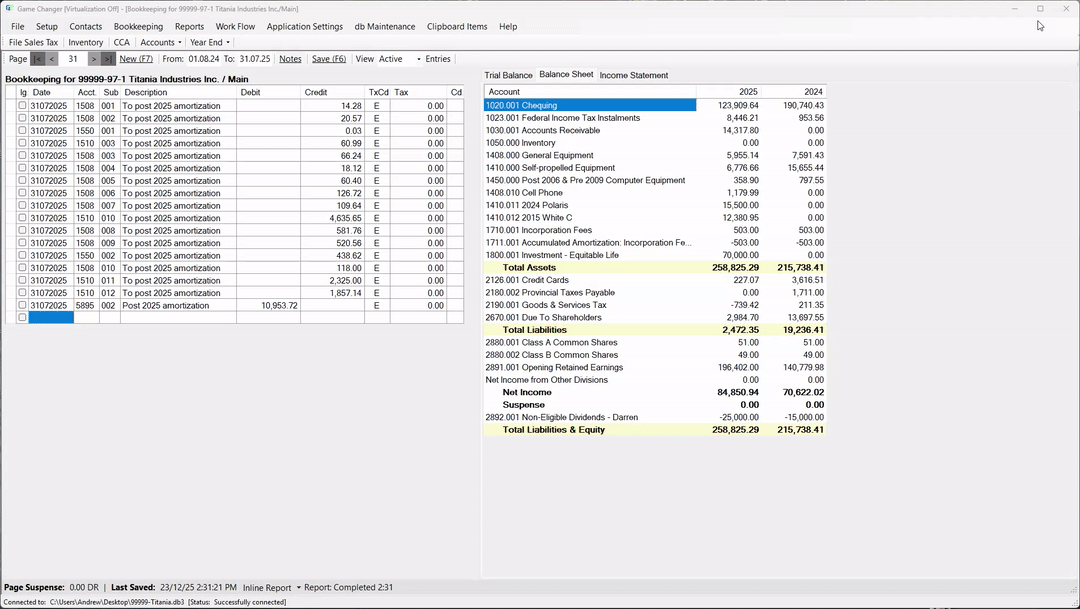Jump to last page using >| button

[x=108, y=59]
